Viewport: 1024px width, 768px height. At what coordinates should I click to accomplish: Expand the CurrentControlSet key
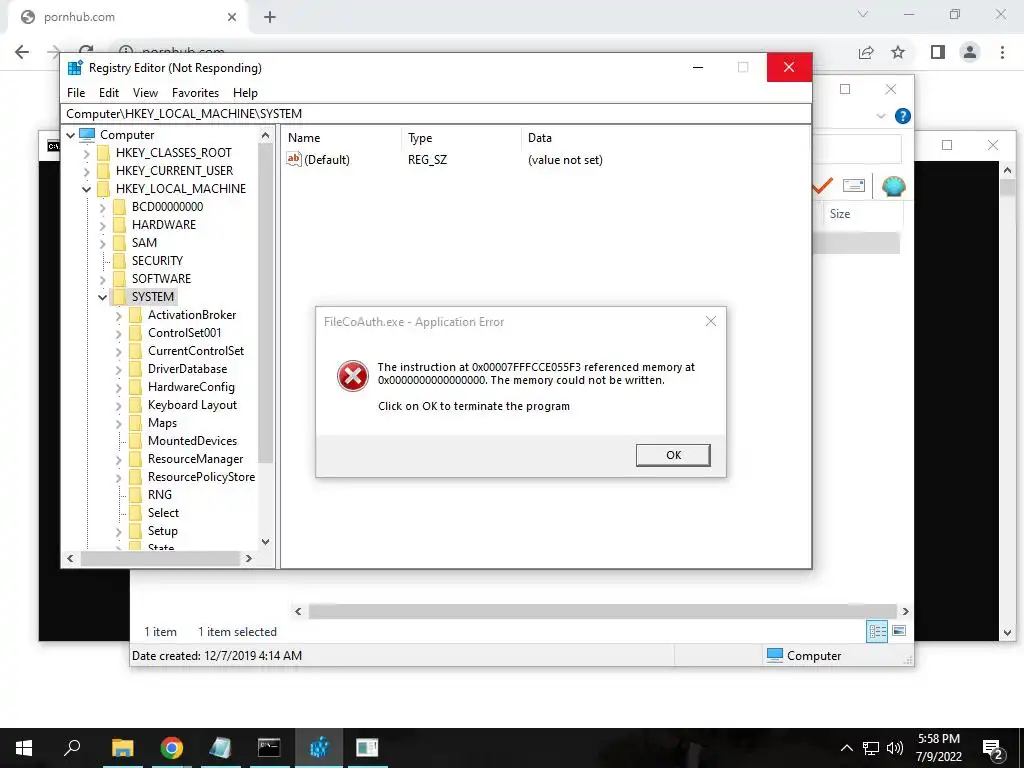[x=118, y=351]
